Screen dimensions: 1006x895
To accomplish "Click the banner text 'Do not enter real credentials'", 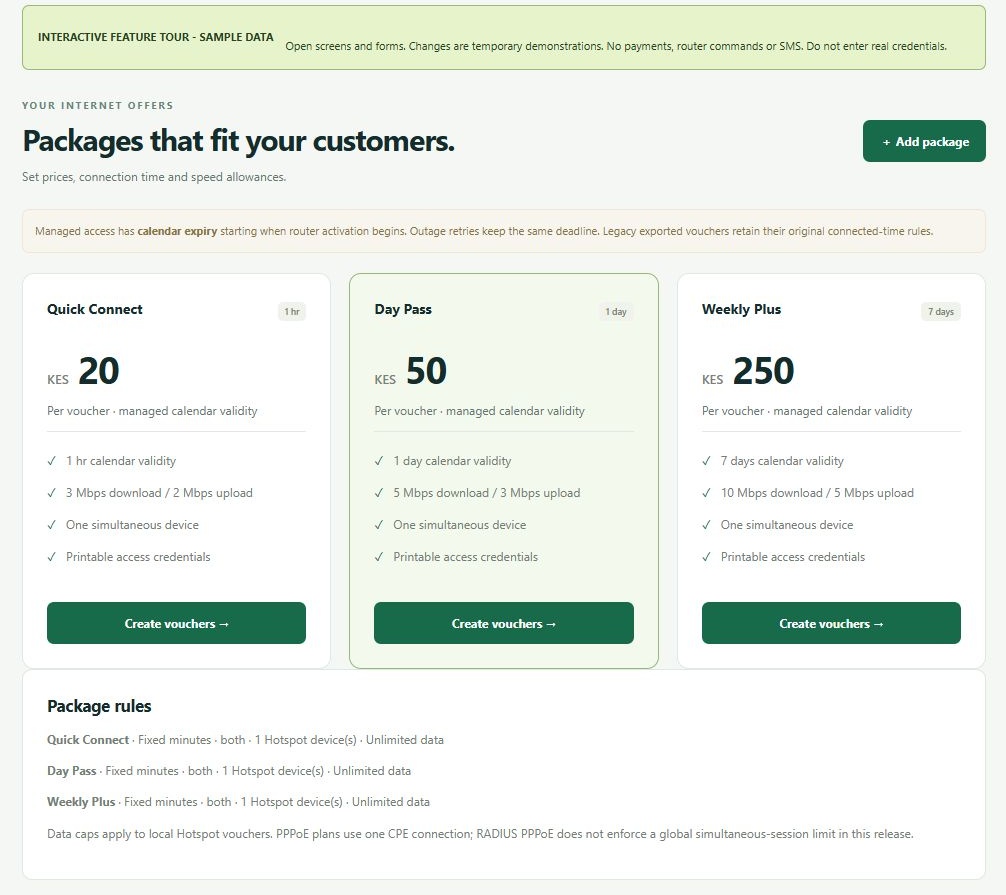I will 876,46.
